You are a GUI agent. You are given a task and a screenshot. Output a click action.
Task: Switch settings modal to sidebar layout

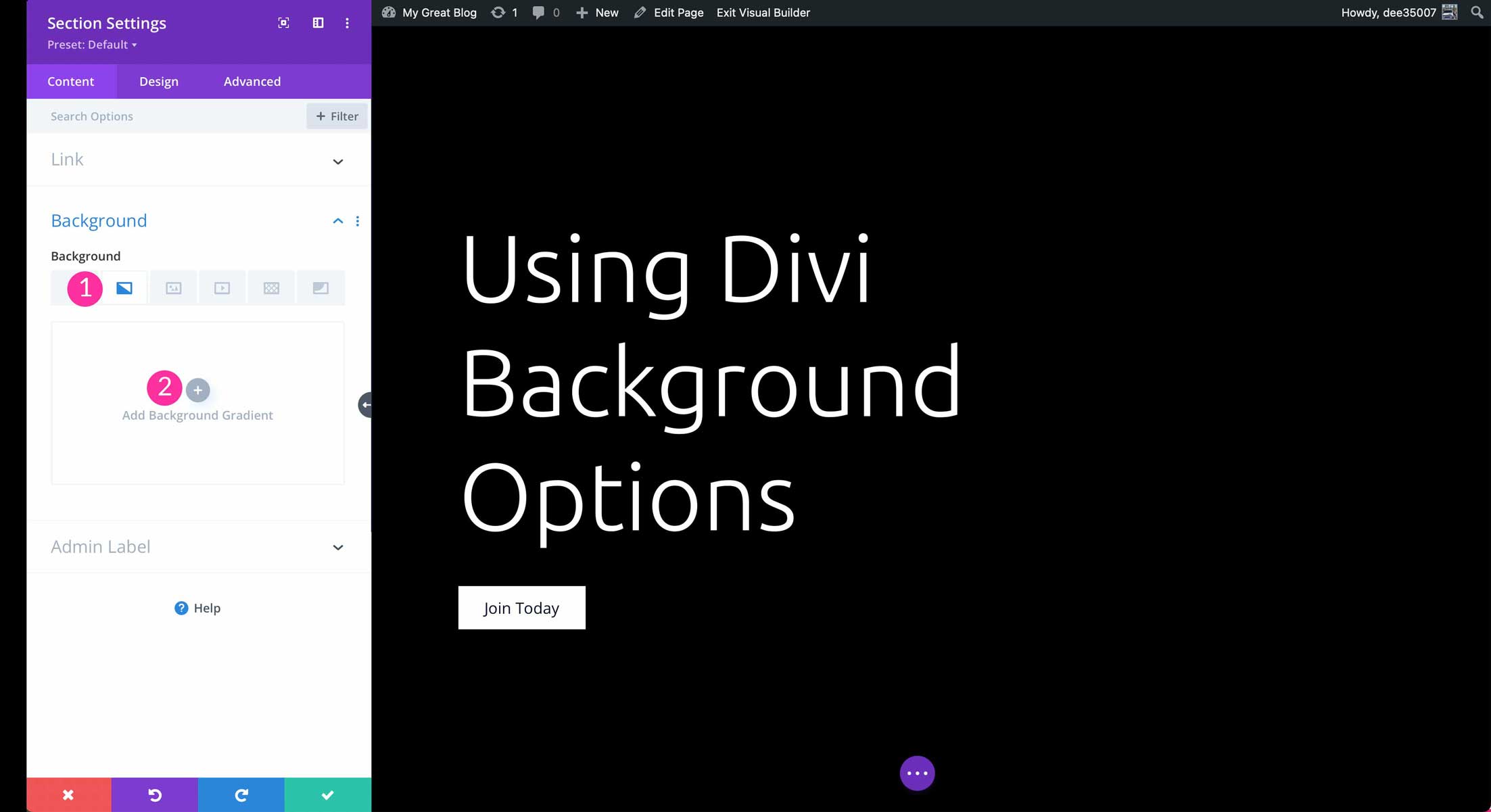click(x=317, y=22)
